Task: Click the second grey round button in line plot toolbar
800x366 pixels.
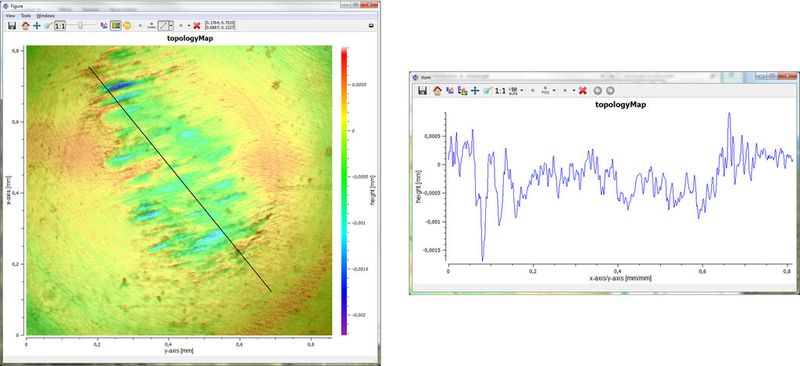Action: (x=610, y=90)
